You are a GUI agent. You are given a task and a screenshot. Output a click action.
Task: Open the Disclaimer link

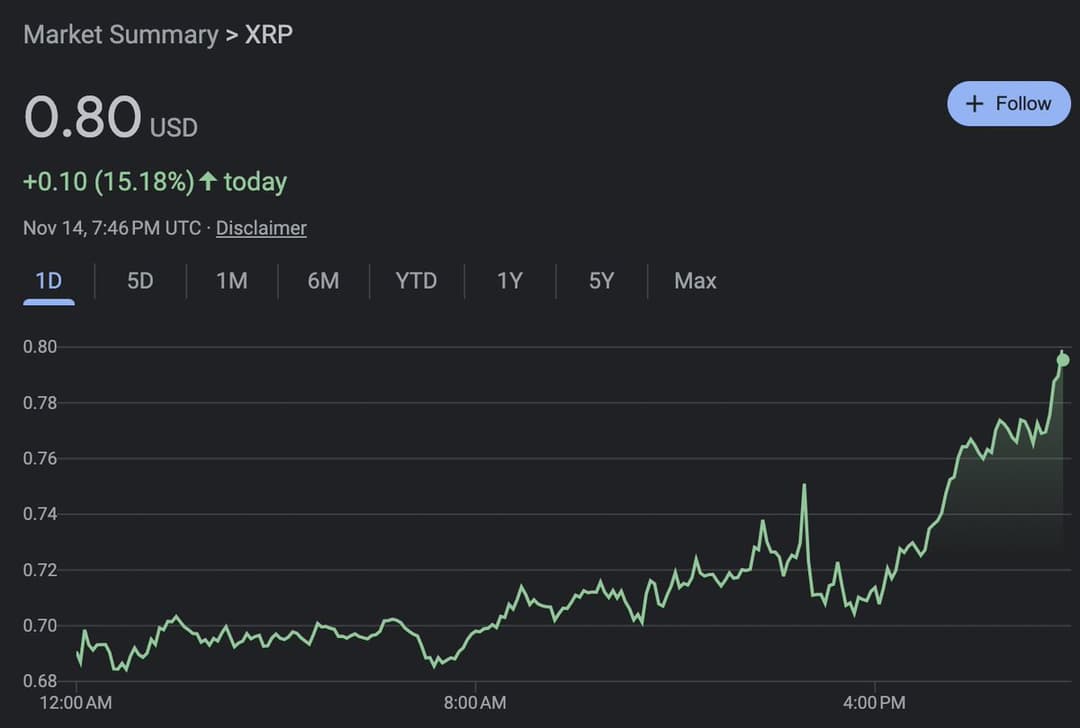point(261,228)
